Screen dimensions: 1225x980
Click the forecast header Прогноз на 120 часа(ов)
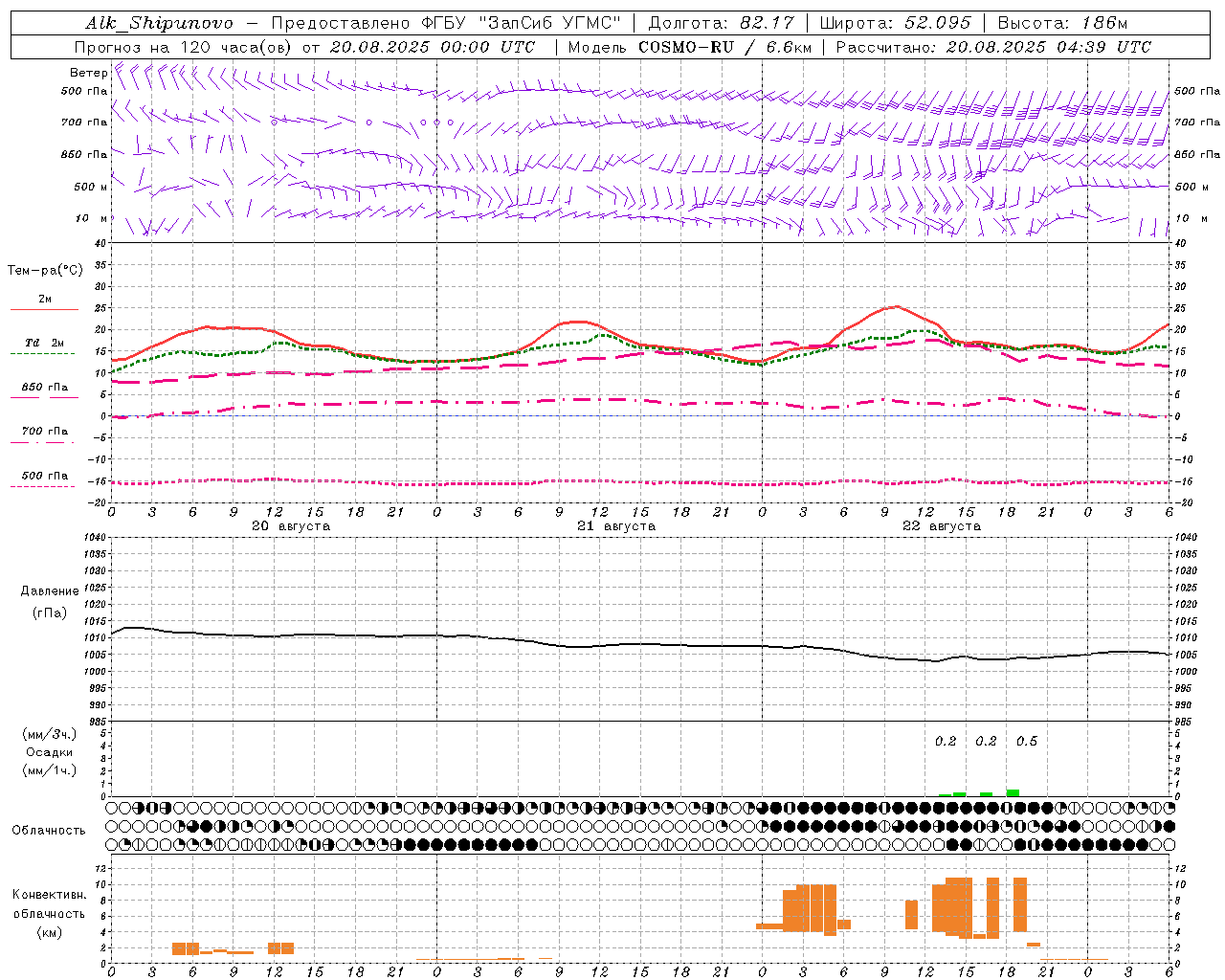tap(185, 47)
